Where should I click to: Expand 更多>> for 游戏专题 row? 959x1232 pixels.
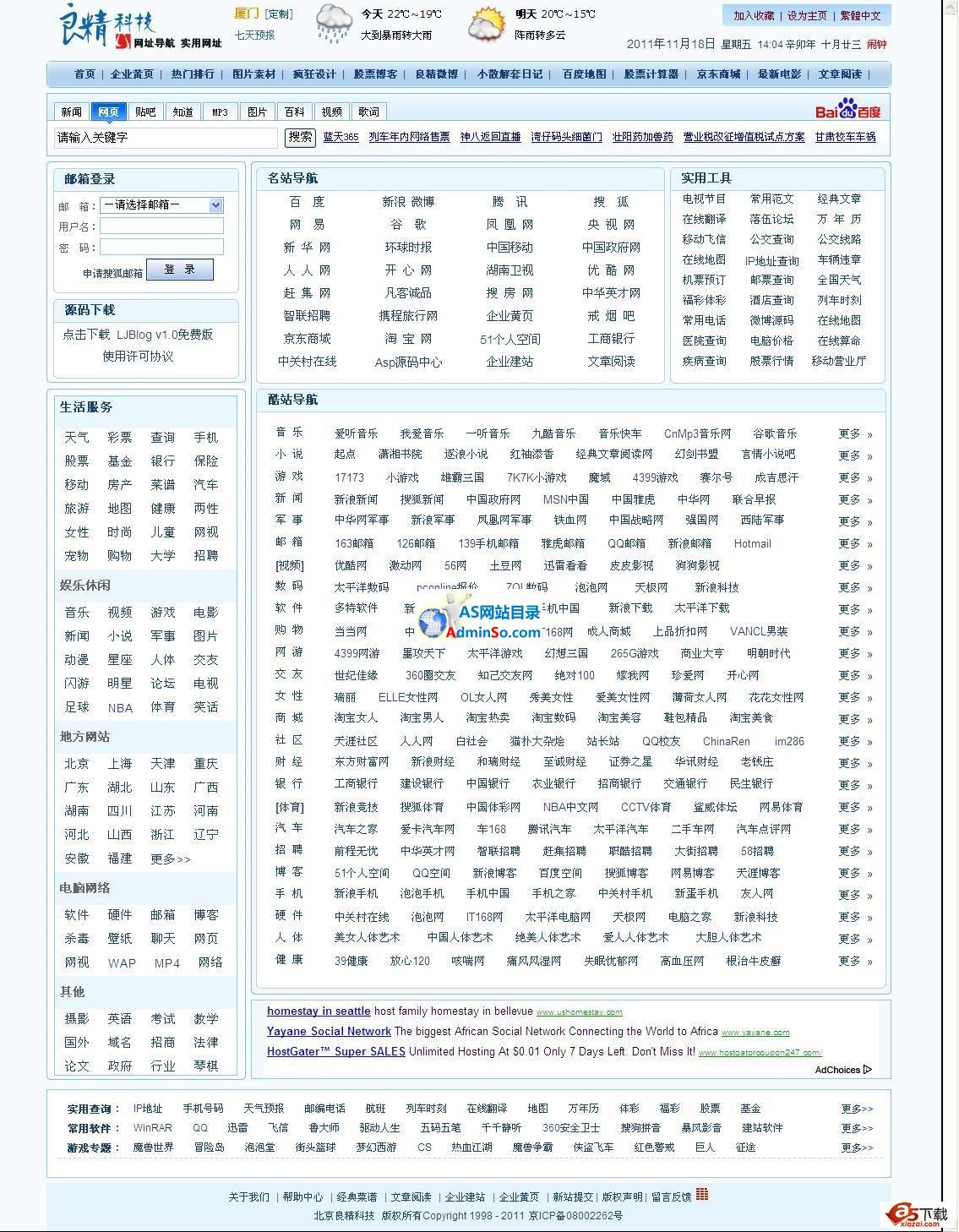coord(857,1148)
